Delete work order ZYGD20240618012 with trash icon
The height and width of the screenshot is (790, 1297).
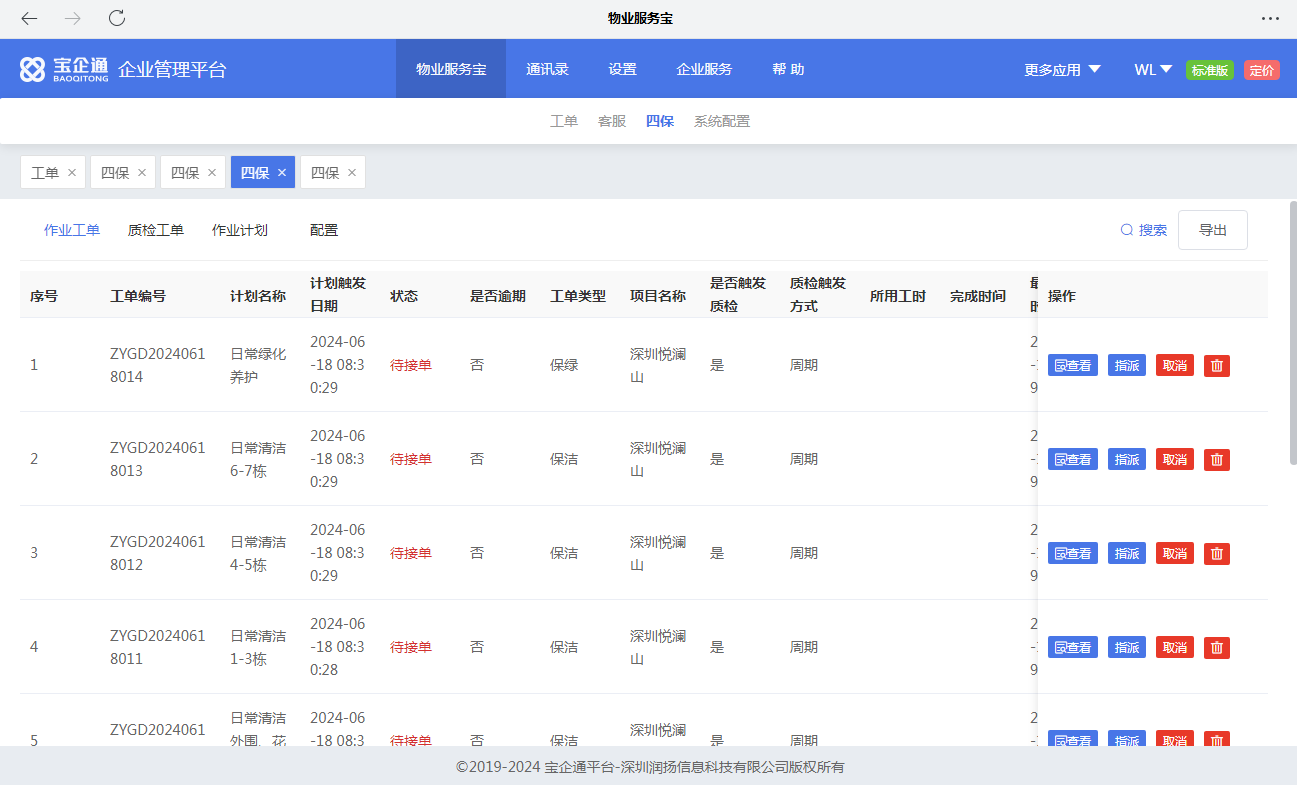[1217, 553]
